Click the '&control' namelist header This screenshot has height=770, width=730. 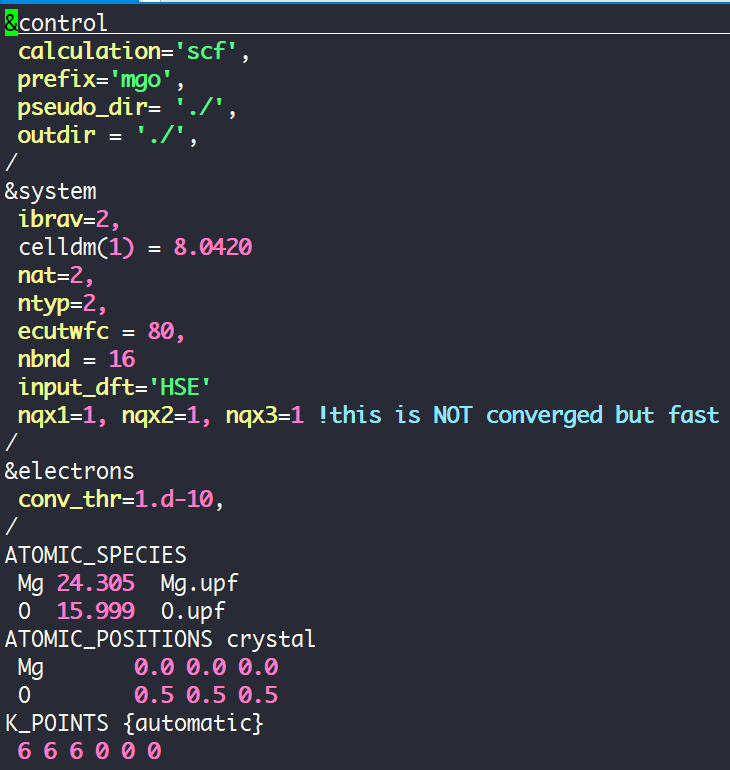point(55,24)
